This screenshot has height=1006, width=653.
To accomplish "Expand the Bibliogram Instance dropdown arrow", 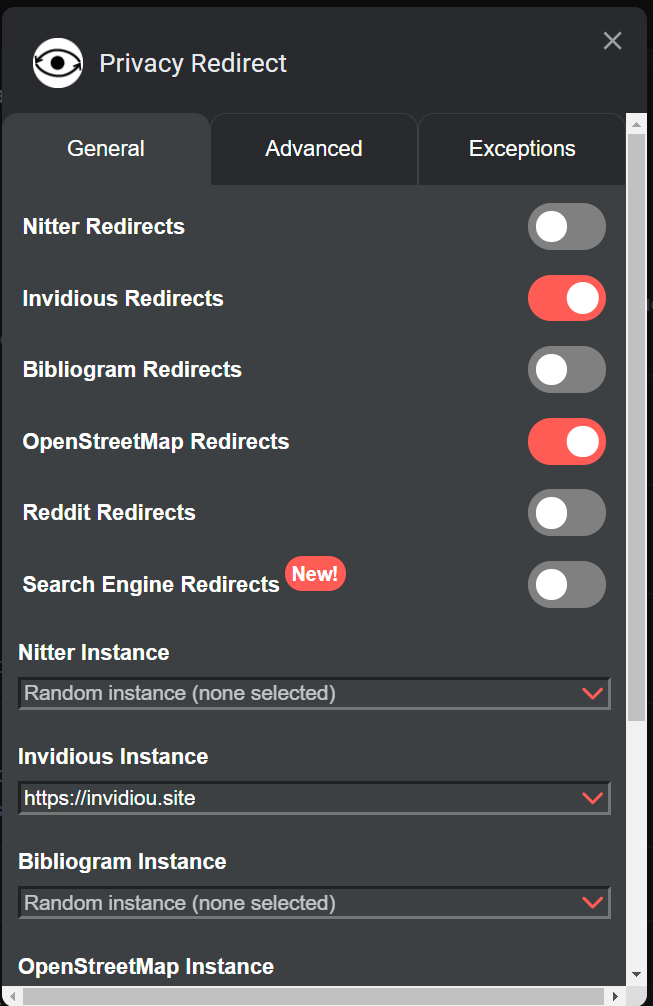I will coord(592,903).
